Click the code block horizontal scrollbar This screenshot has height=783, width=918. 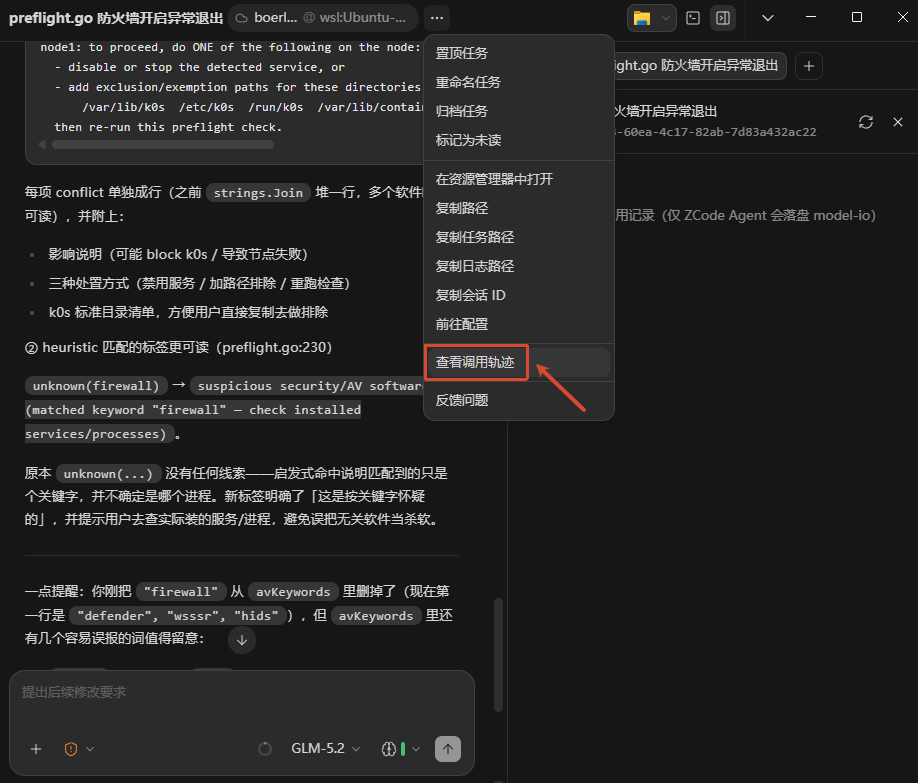163,145
